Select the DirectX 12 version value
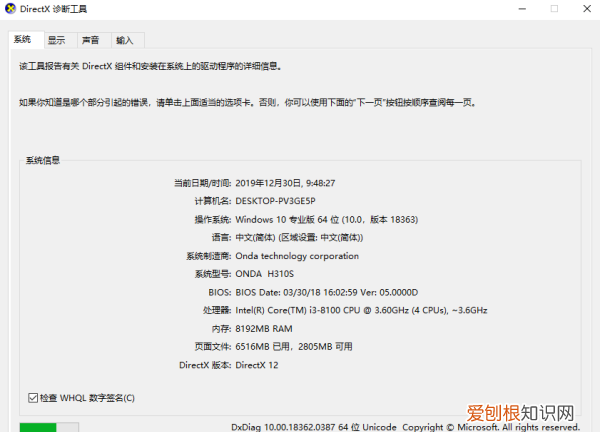This screenshot has height=432, width=600. click(257, 365)
